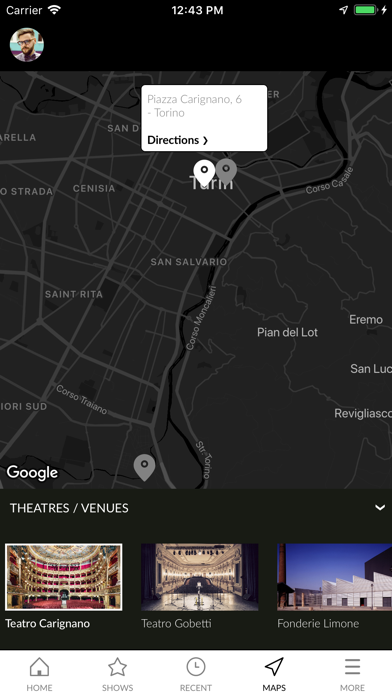Viewport: 392px width, 696px height.
Task: Tap the location arrow in status bar
Action: point(344,10)
